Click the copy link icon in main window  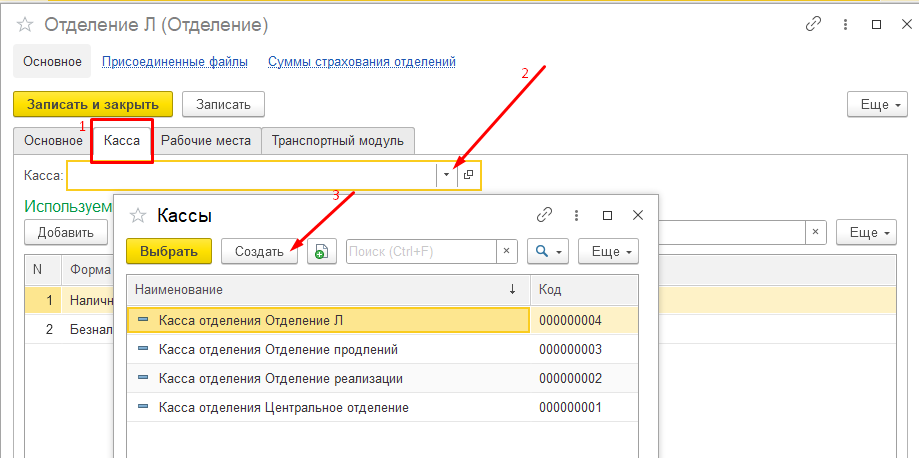click(x=813, y=24)
